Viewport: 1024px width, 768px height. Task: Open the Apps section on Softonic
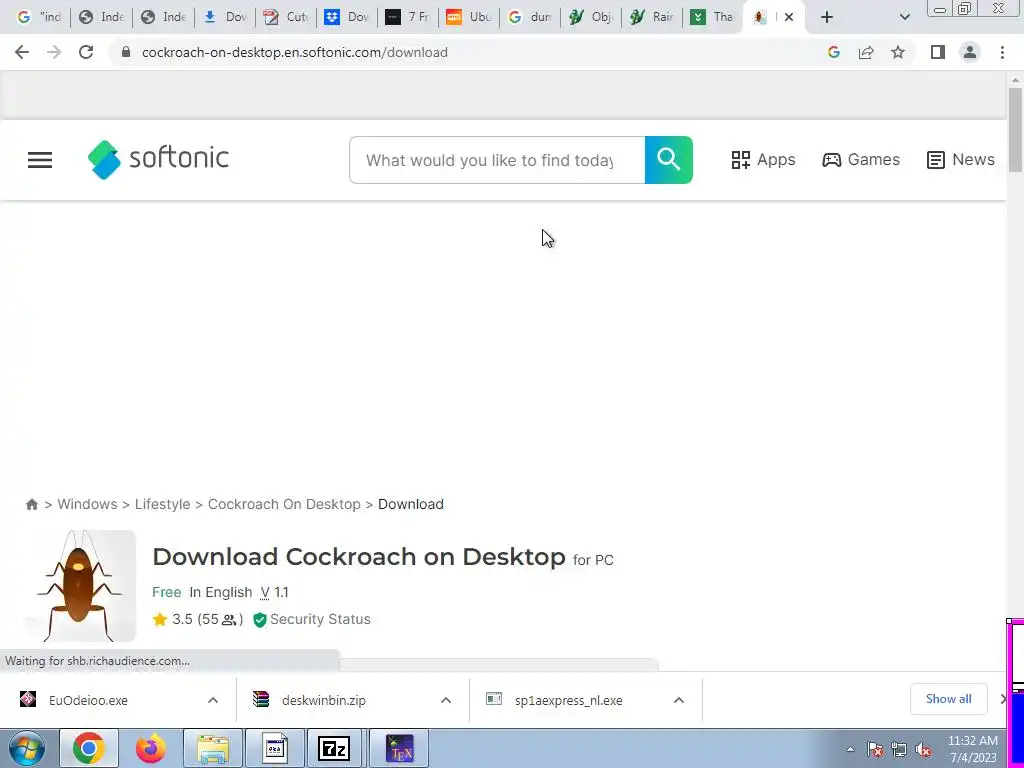pos(763,160)
